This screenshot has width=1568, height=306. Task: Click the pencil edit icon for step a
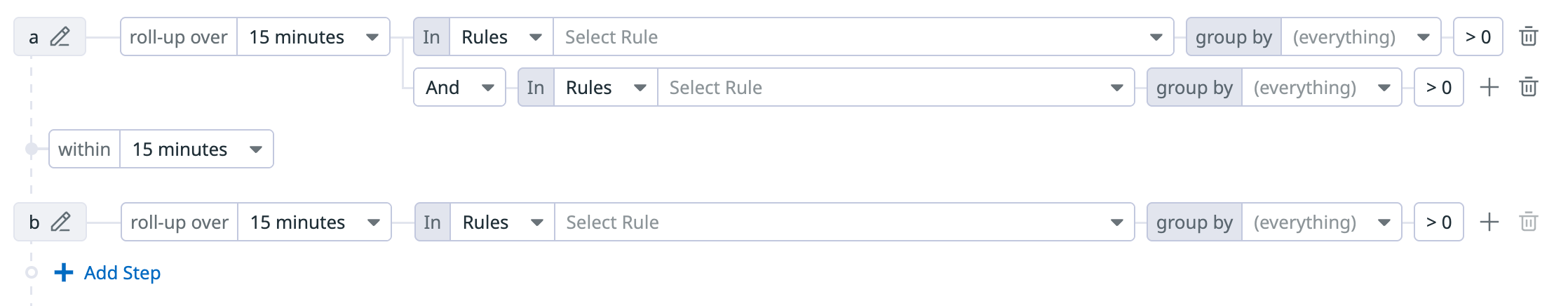[60, 36]
